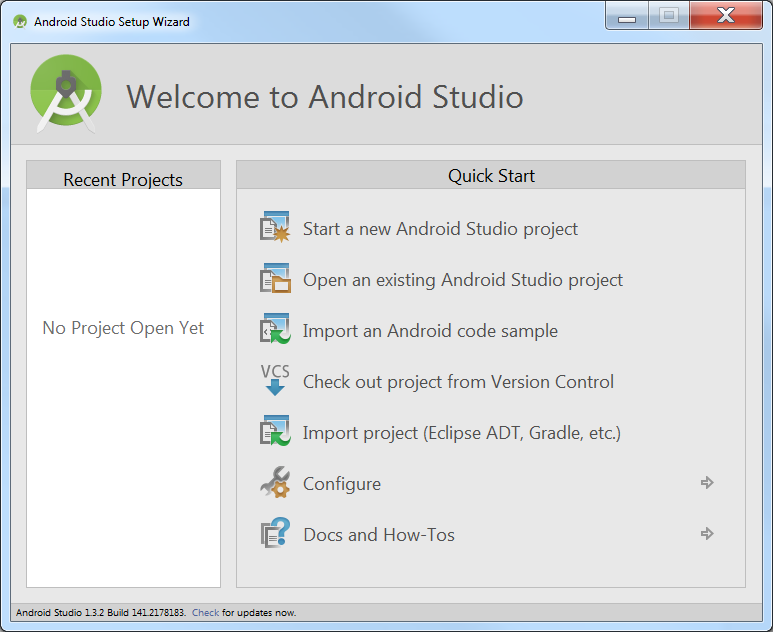
Task: Click the Android Studio logo in the header
Action: click(66, 94)
